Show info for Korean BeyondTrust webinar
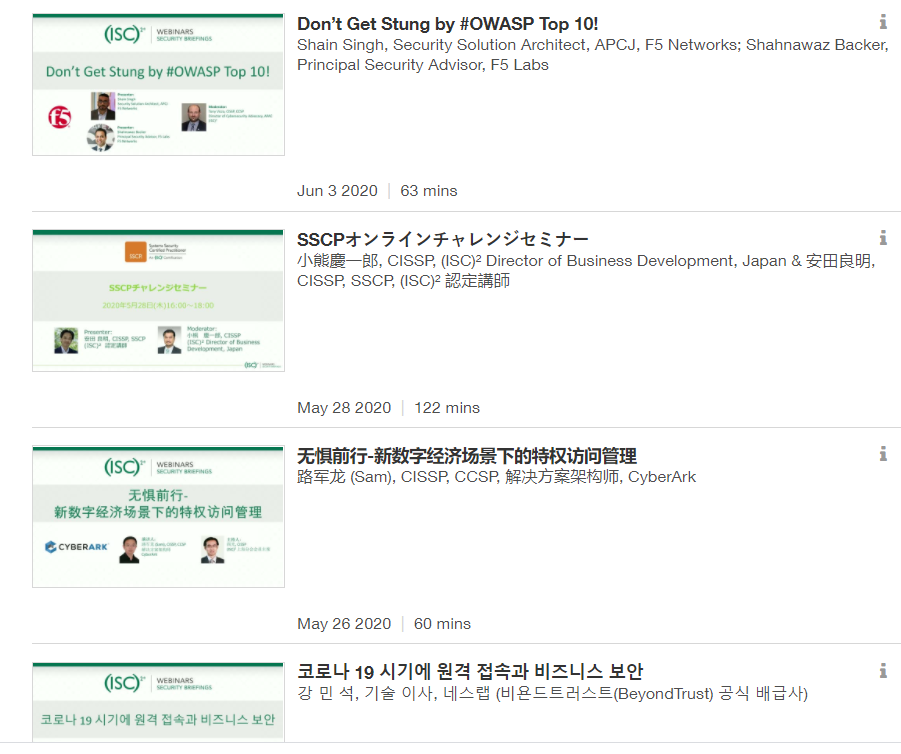Viewport: 901px width, 754px height. pyautogui.click(x=883, y=671)
